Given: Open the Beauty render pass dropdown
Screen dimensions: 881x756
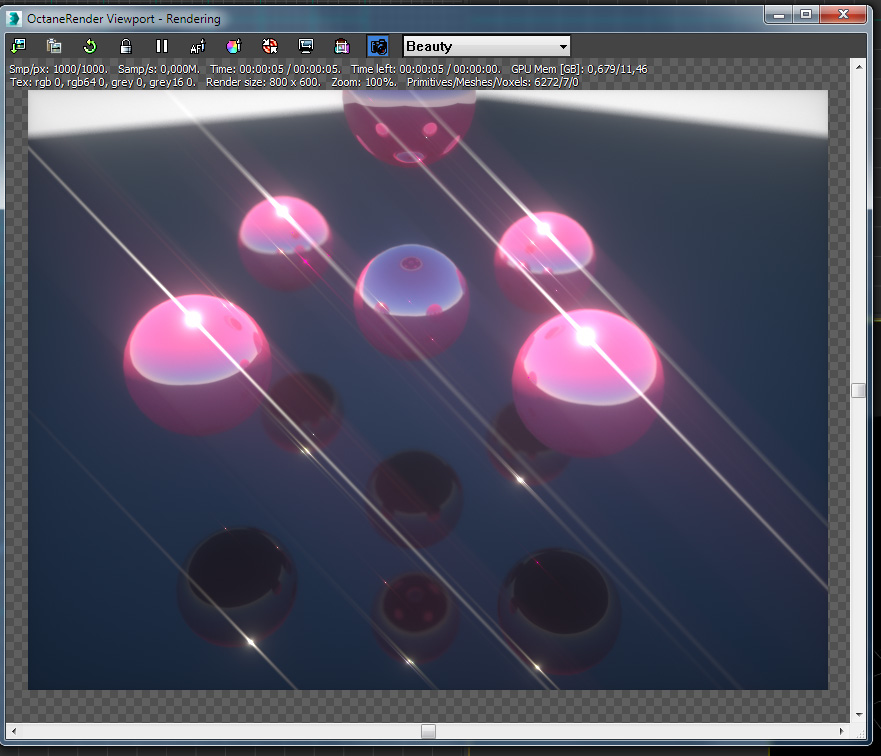Looking at the screenshot, I should point(487,46).
